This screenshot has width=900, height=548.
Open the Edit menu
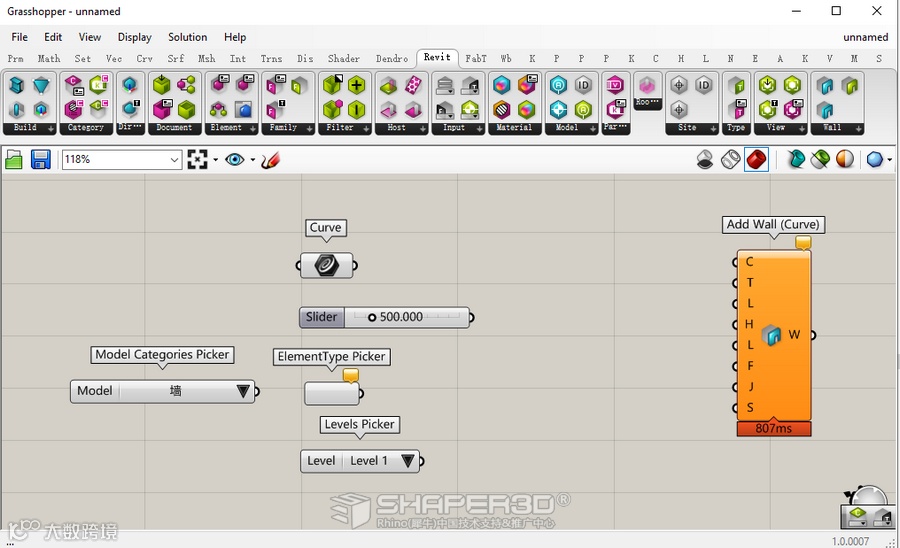53,37
